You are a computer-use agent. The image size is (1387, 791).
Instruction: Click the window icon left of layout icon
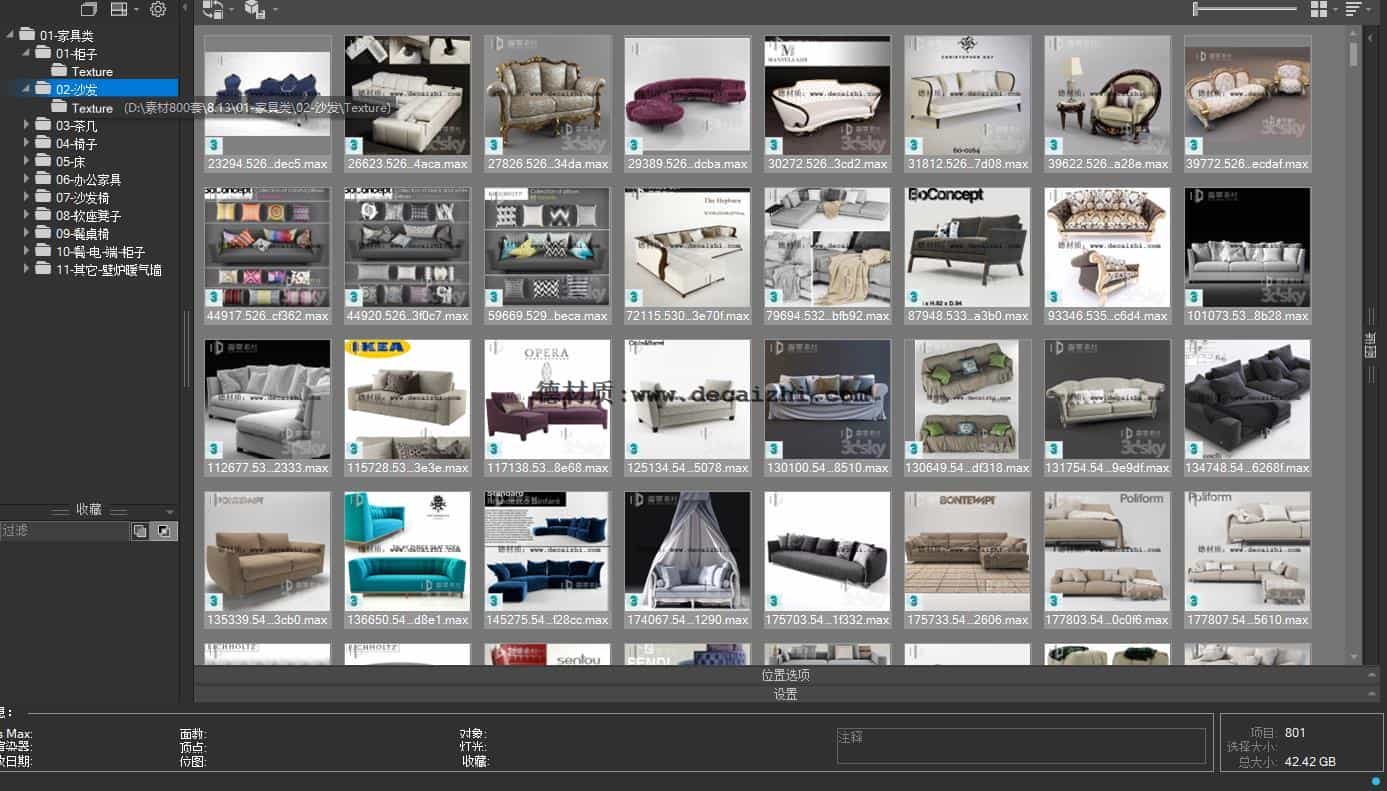pos(89,10)
